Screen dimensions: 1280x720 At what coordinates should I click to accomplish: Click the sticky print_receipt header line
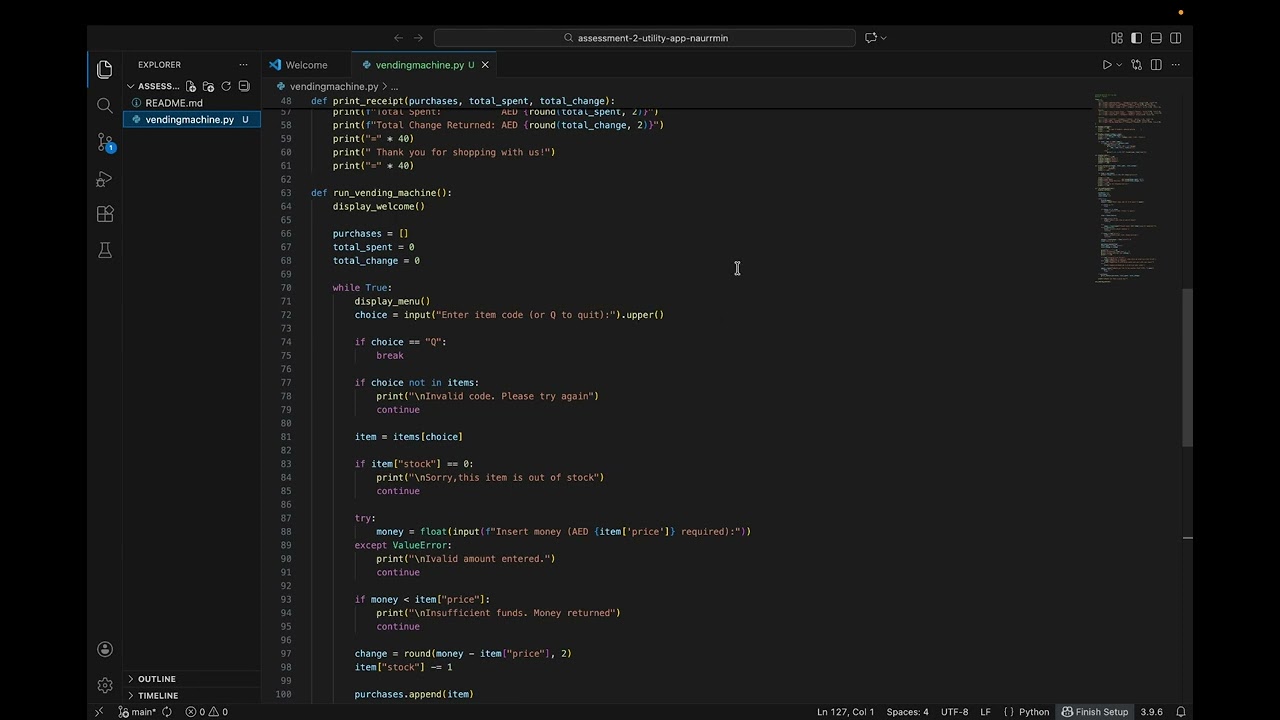tap(463, 101)
